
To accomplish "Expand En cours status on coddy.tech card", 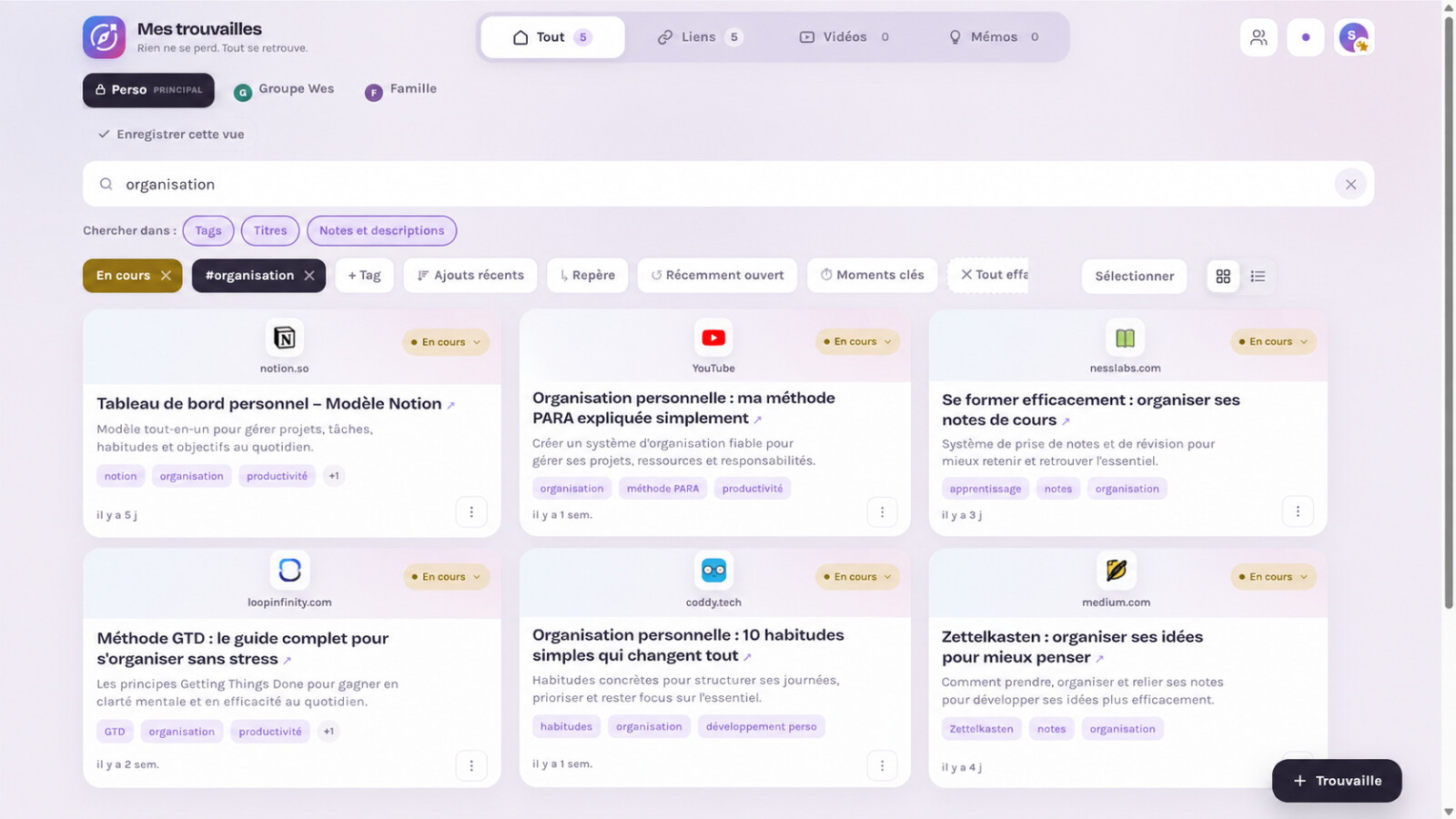I will click(857, 577).
